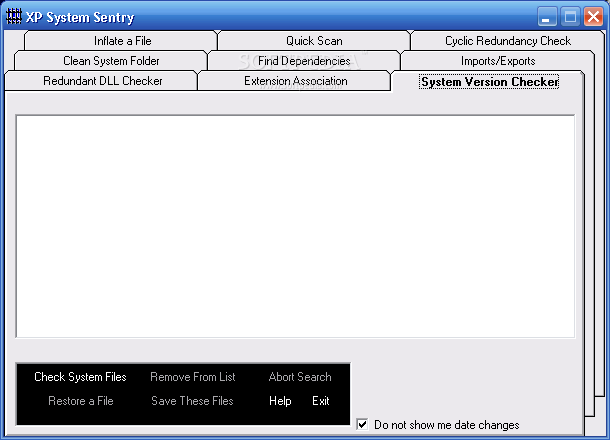This screenshot has width=610, height=440.
Task: Click the window maximize button
Action: pyautogui.click(x=570, y=17)
